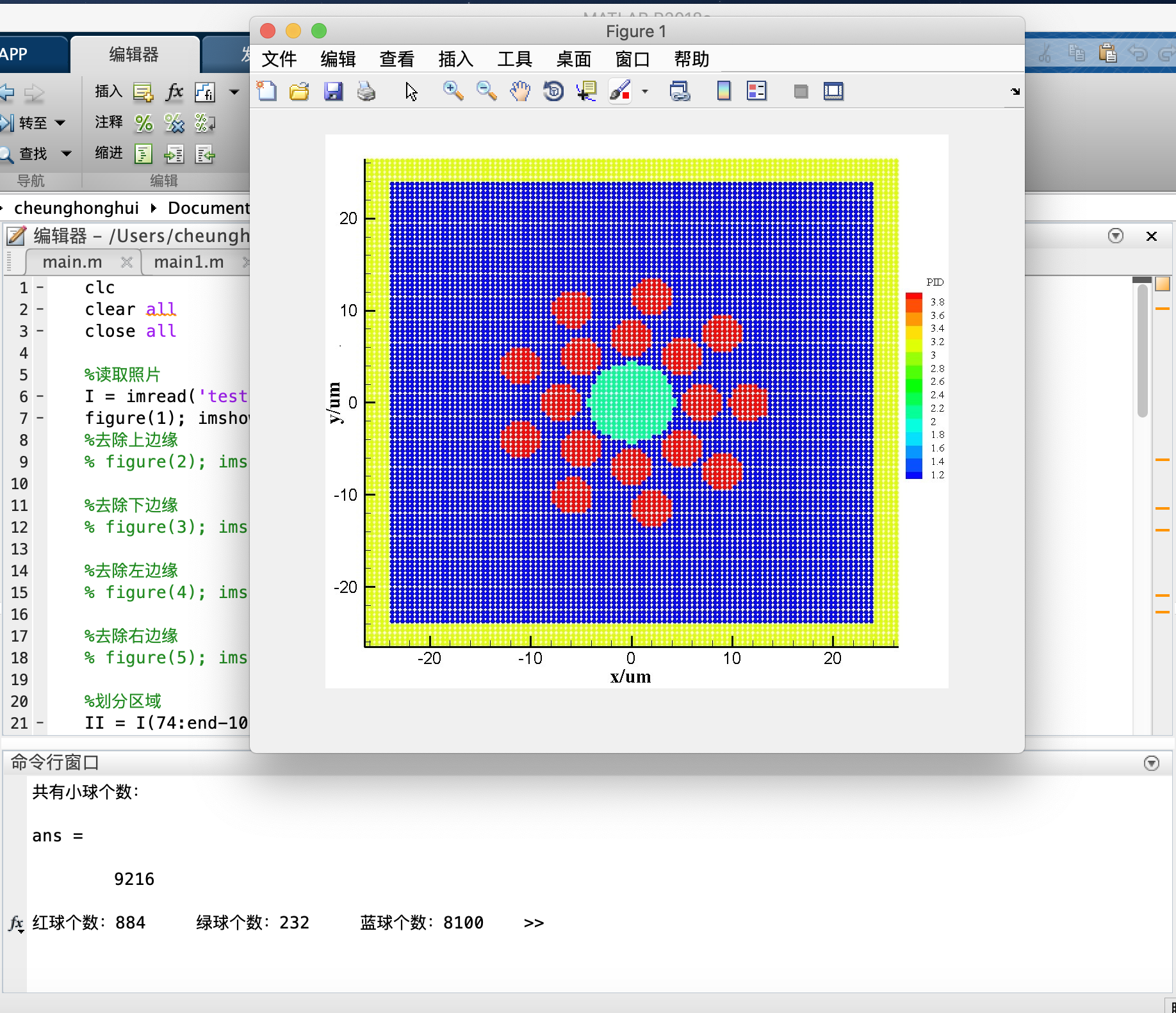Open the 帮助 menu in Figure 1
1176x1013 pixels.
point(692,59)
